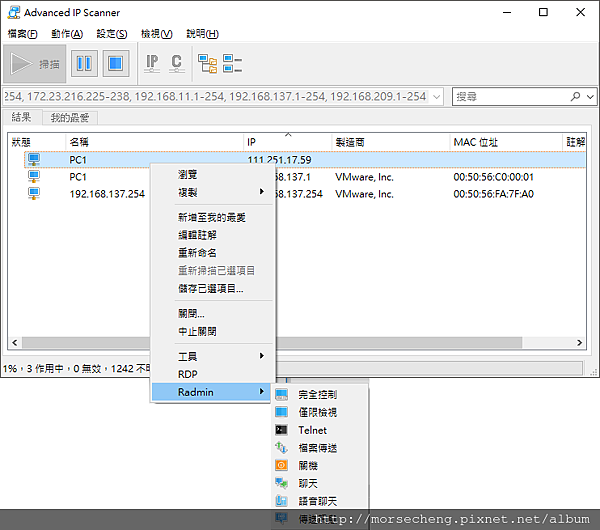Sort by the IP column header
This screenshot has height=530, width=600.
[287, 142]
